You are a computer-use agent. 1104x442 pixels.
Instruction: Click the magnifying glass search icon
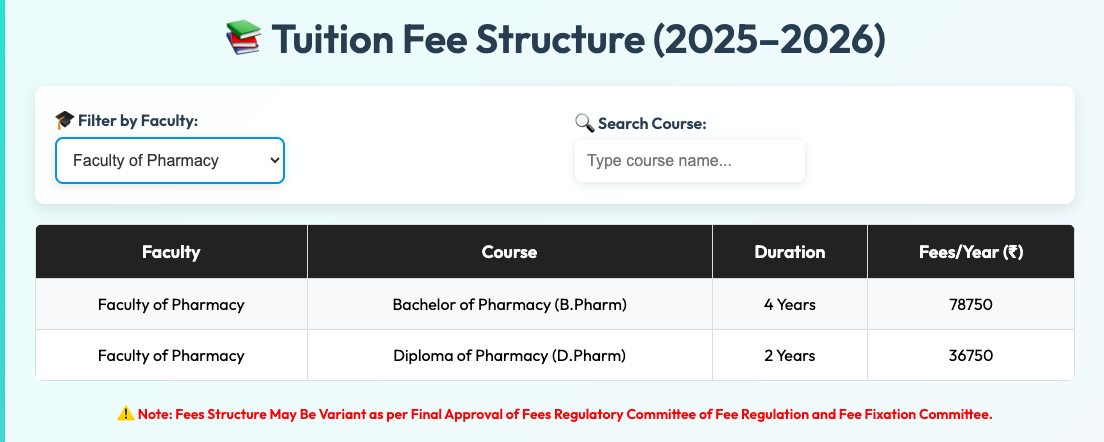(x=584, y=123)
